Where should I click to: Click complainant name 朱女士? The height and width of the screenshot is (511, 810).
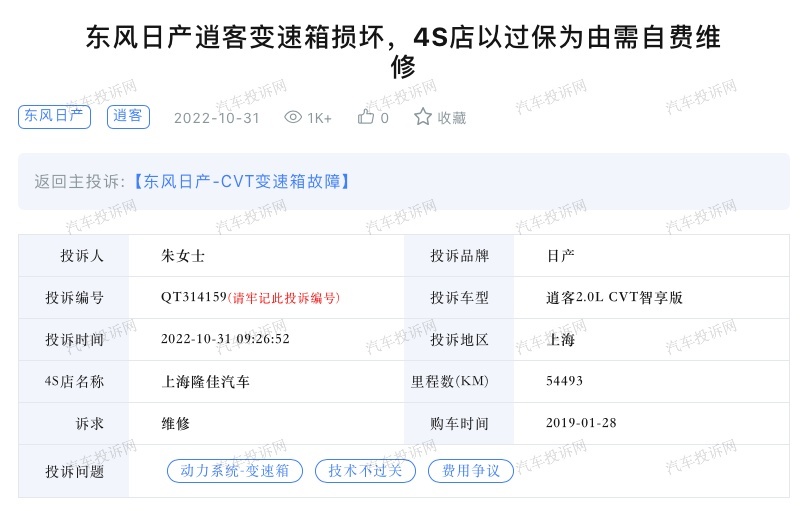(x=183, y=256)
